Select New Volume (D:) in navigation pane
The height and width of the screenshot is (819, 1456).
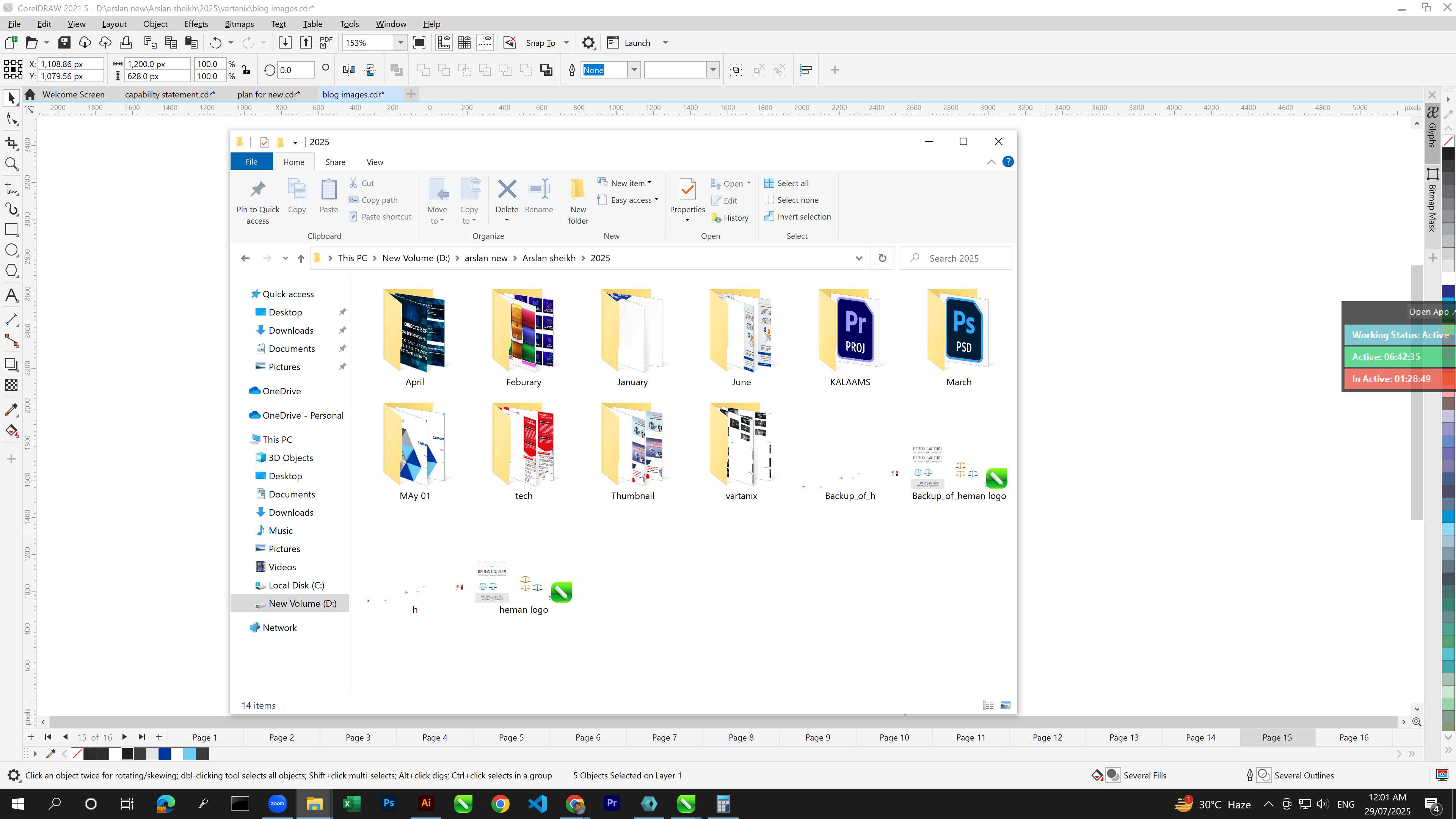(x=290, y=603)
